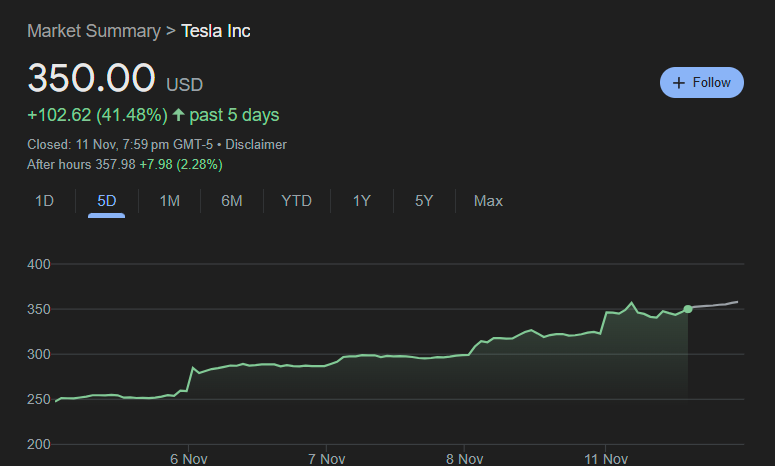This screenshot has width=775, height=466.
Task: Select the 5D time range tab
Action: (106, 201)
